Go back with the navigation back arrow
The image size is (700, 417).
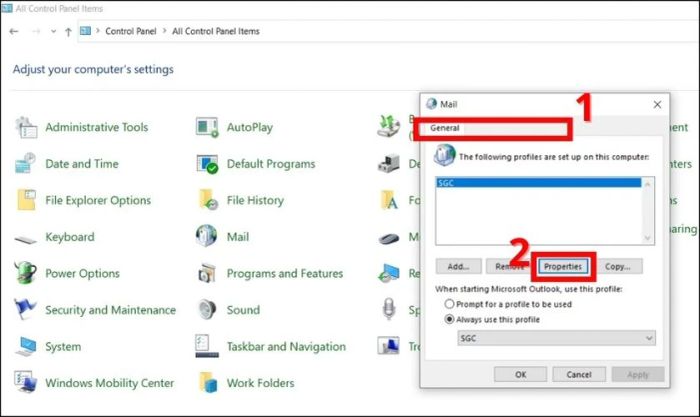14,31
